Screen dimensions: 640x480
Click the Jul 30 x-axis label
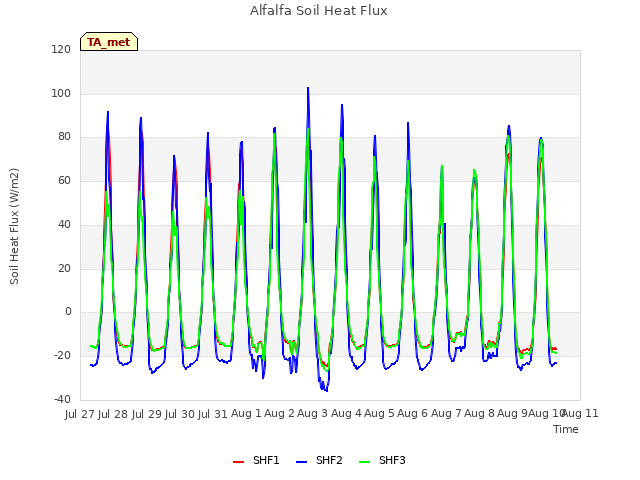click(x=180, y=414)
